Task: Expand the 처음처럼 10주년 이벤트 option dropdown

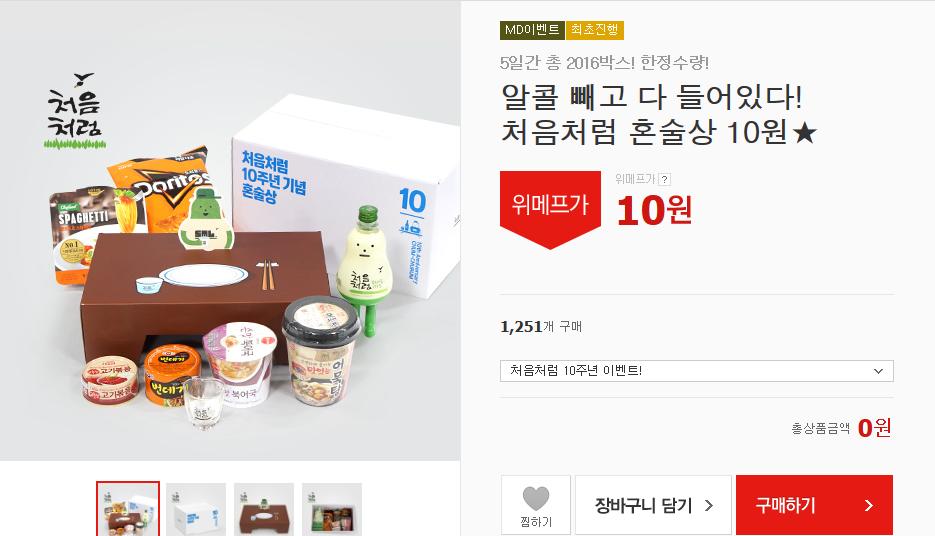Action: (x=696, y=371)
